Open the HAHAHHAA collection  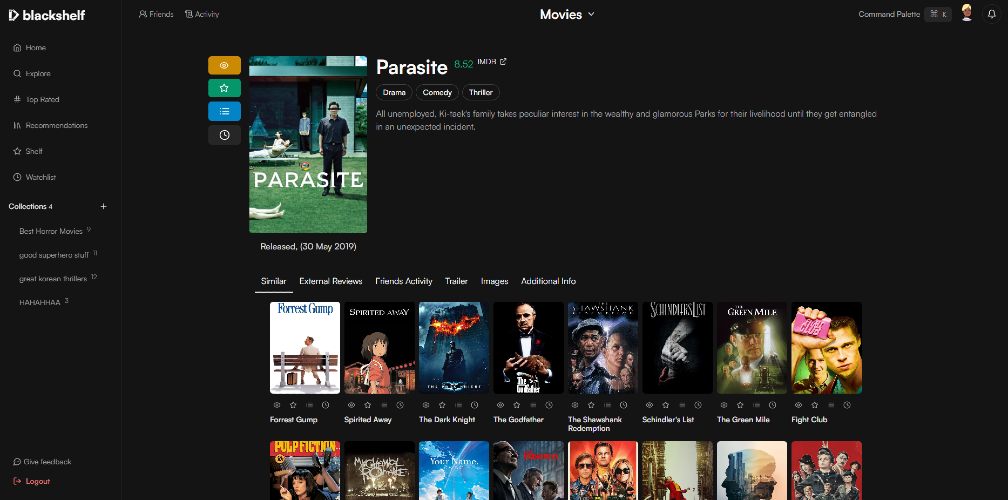[44, 302]
